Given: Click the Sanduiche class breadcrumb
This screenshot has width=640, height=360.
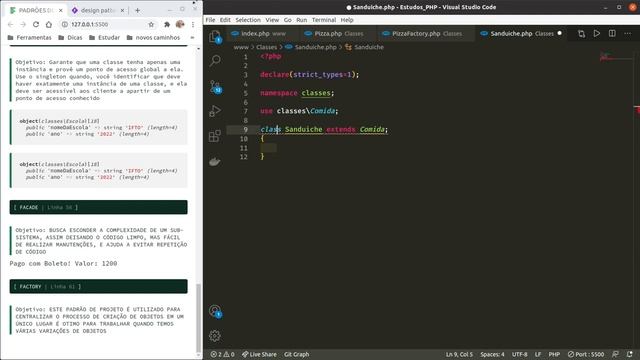Looking at the screenshot, I should click(x=364, y=47).
